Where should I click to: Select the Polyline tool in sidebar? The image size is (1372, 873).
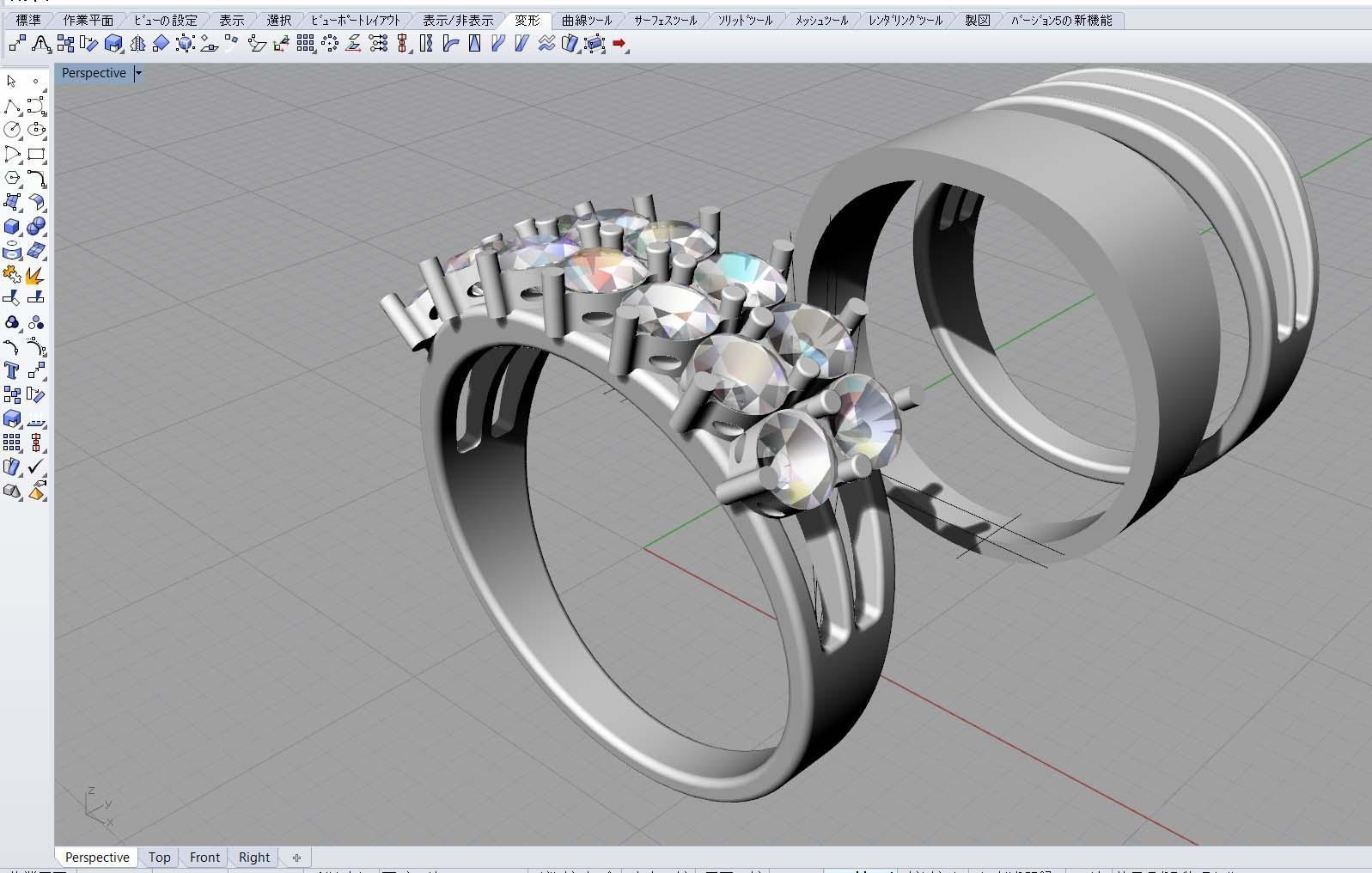click(12, 106)
